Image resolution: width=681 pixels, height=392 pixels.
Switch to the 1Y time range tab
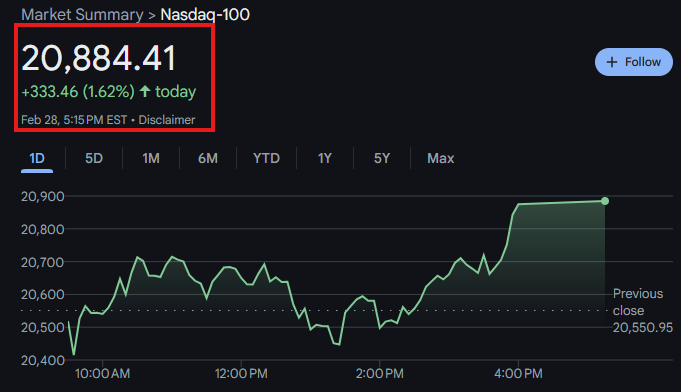coord(324,158)
